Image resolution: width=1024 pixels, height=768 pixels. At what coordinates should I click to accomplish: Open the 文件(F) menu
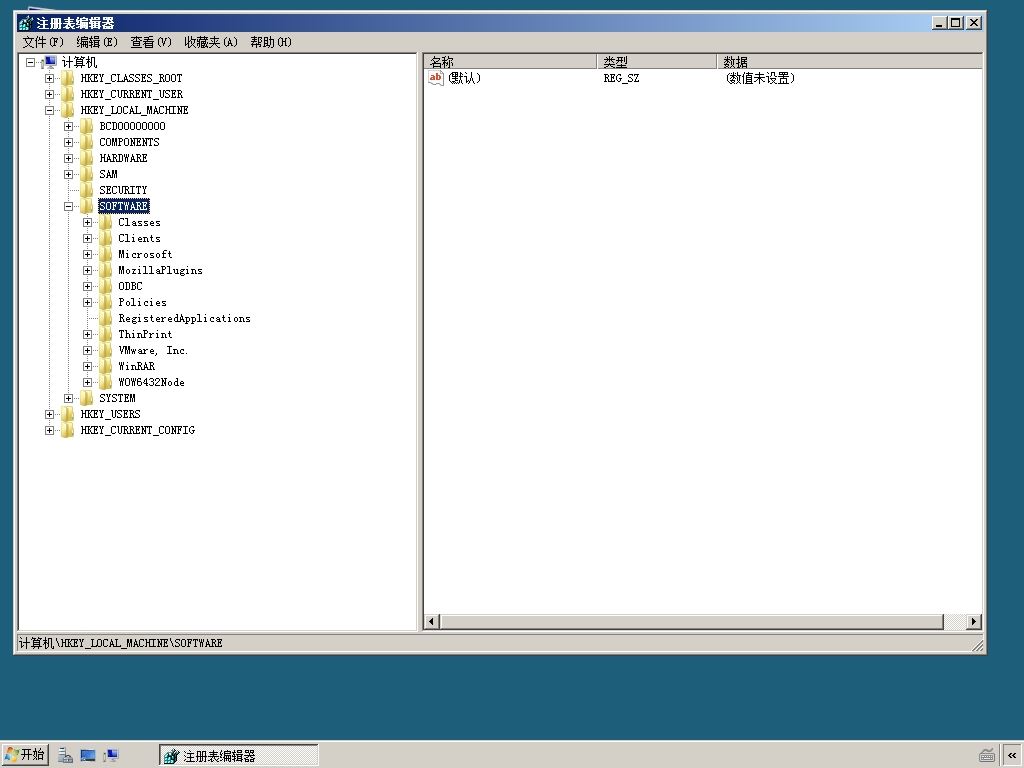[x=43, y=42]
